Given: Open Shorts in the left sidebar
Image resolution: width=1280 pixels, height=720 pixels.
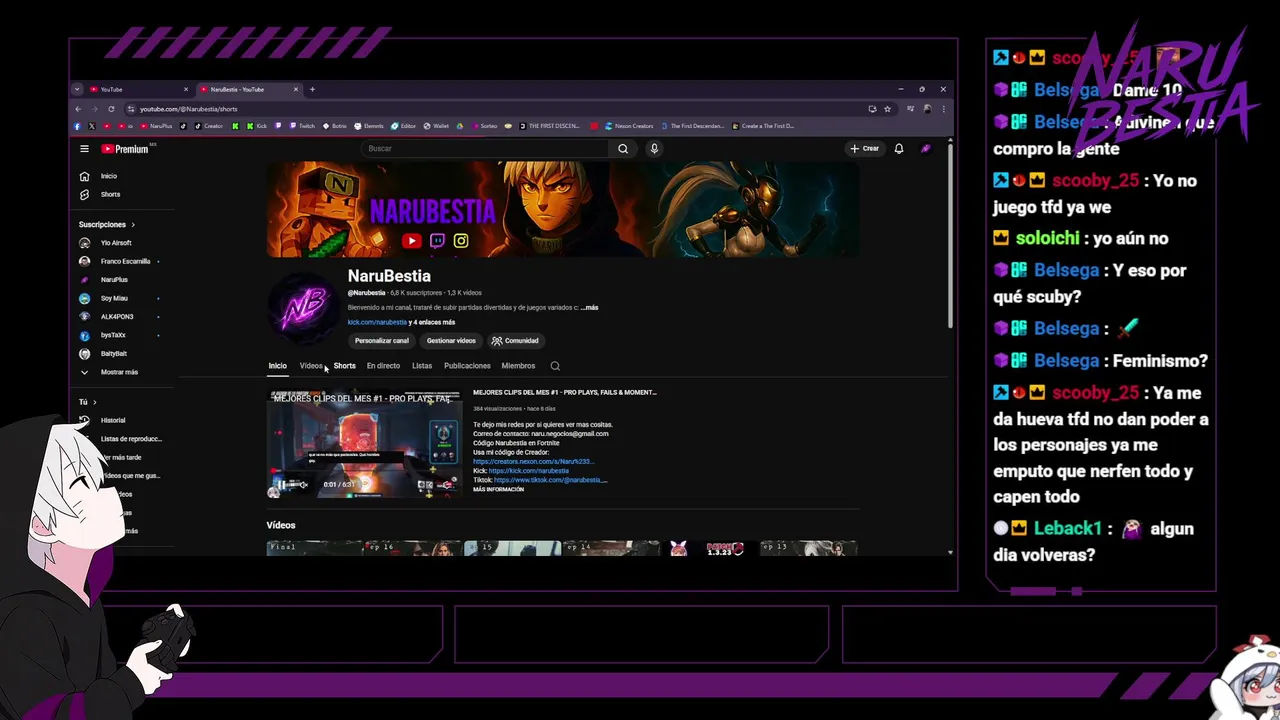Looking at the screenshot, I should (x=100, y=194).
